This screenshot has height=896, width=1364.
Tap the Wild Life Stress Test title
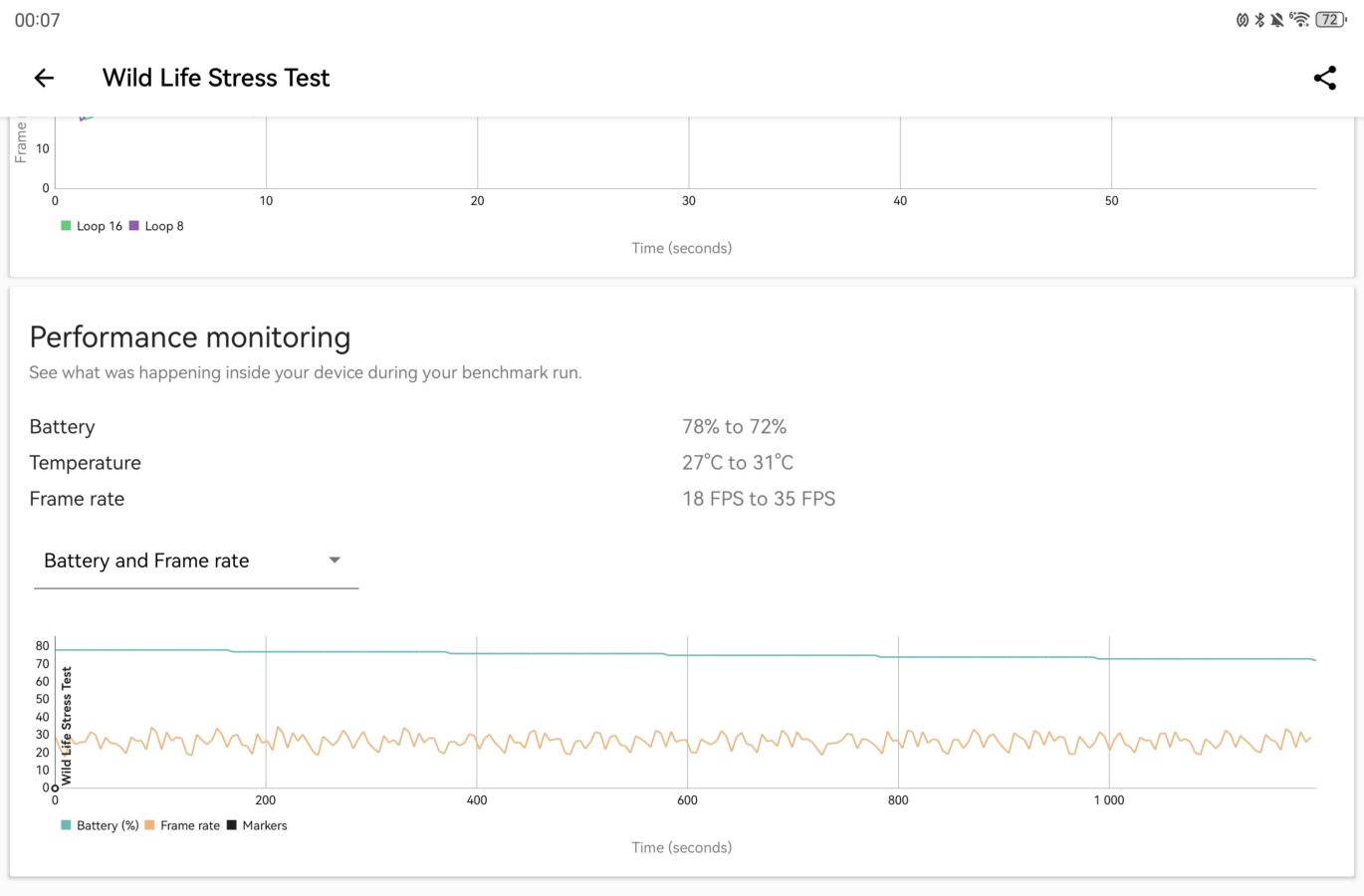coord(216,78)
